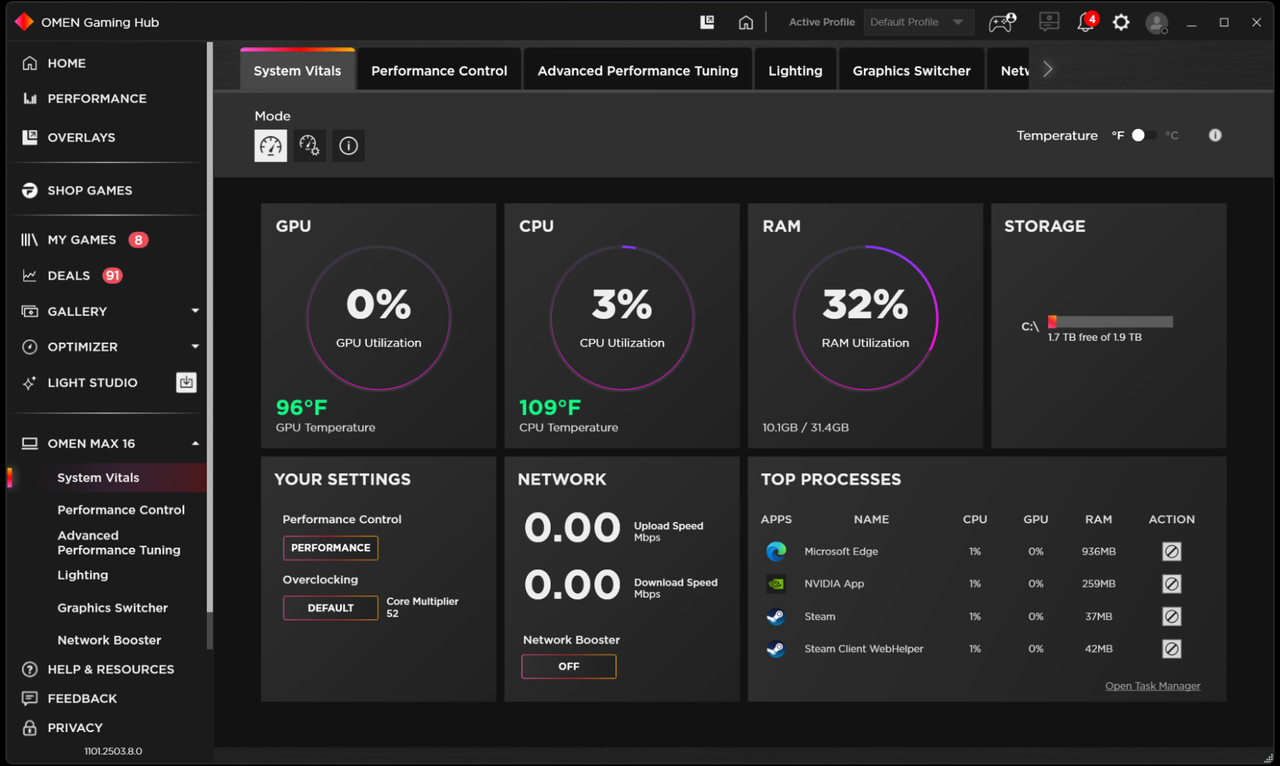
Task: Click the home icon in the title bar
Action: [x=745, y=22]
